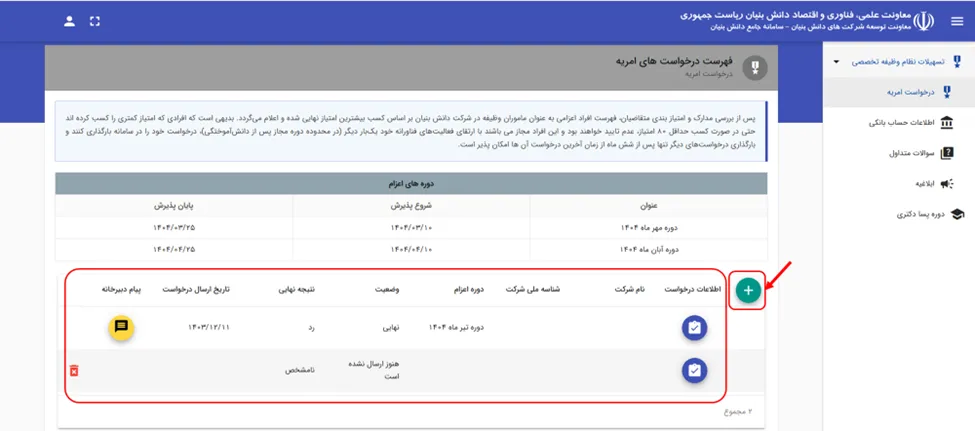
Task: Click the دوره تیر ماه ۱۴۰۴ cell
Action: click(x=456, y=327)
